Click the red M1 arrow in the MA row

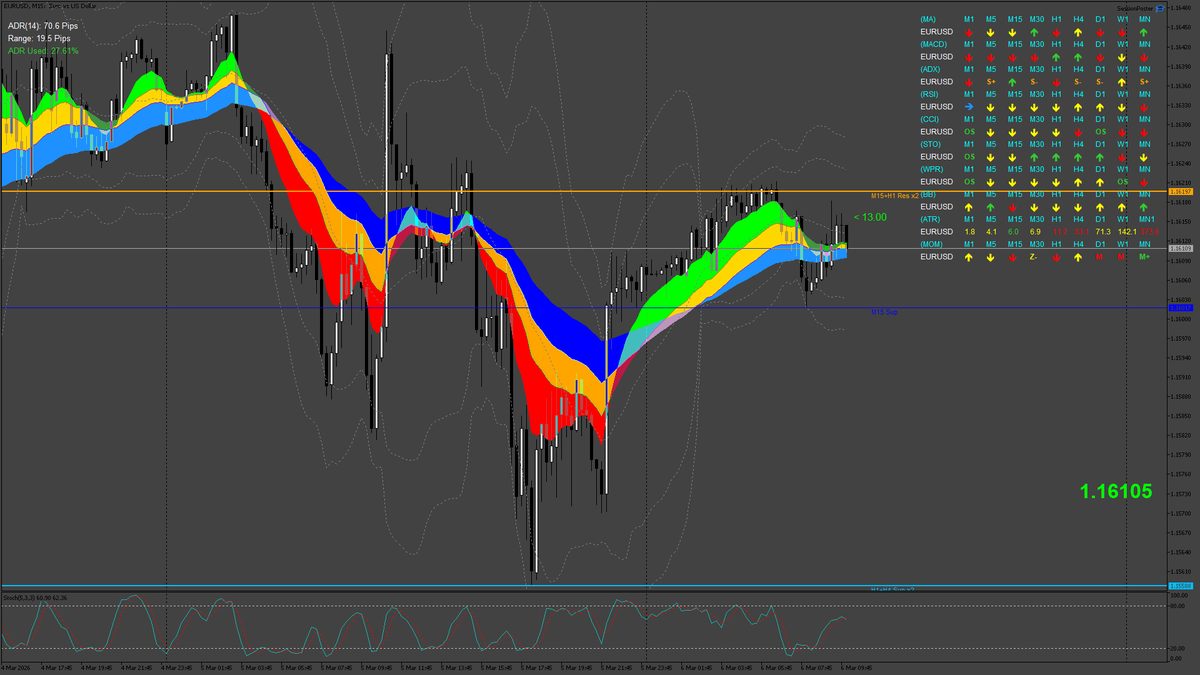coord(969,32)
